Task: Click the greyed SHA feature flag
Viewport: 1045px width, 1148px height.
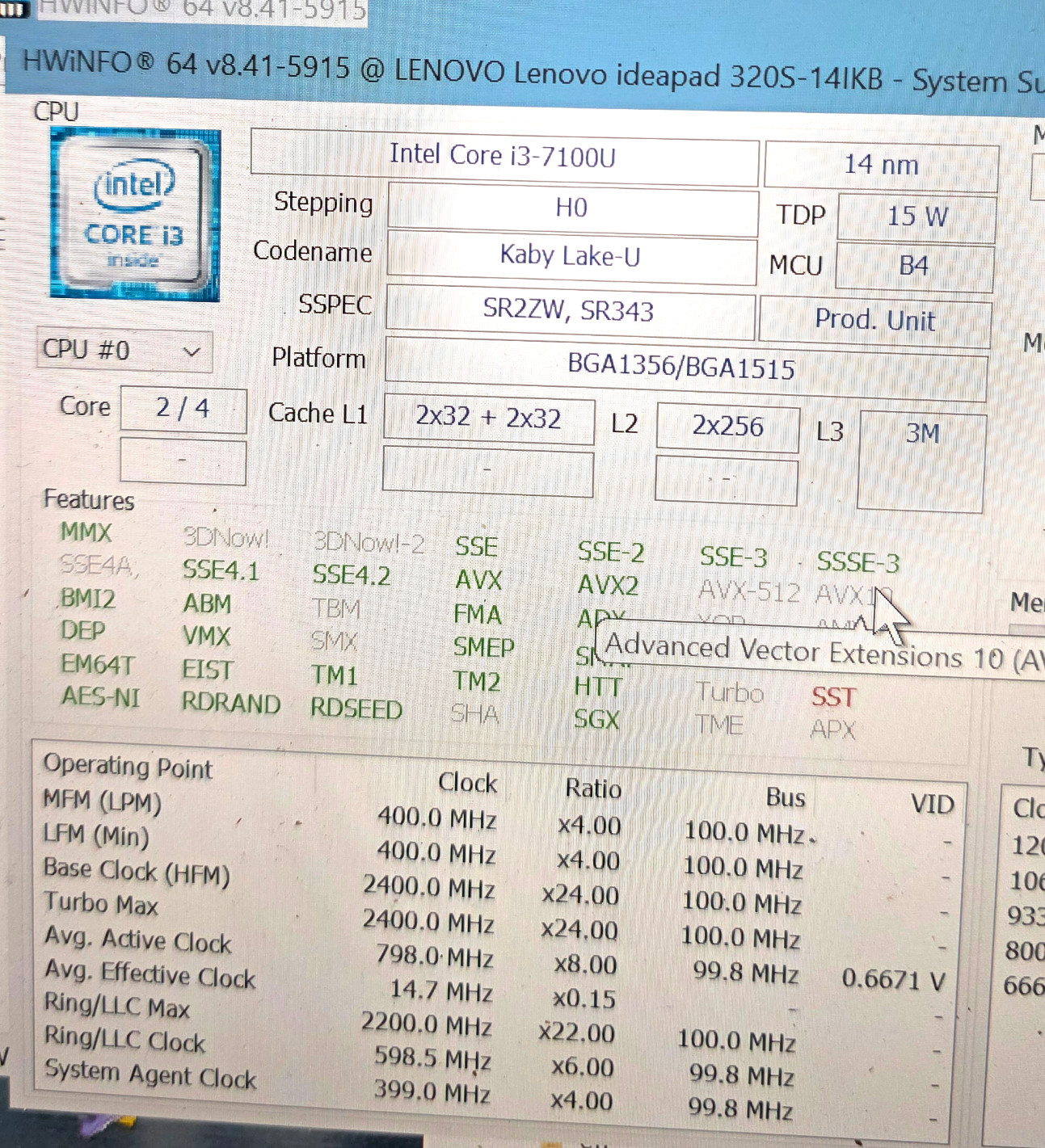Action: [x=475, y=715]
